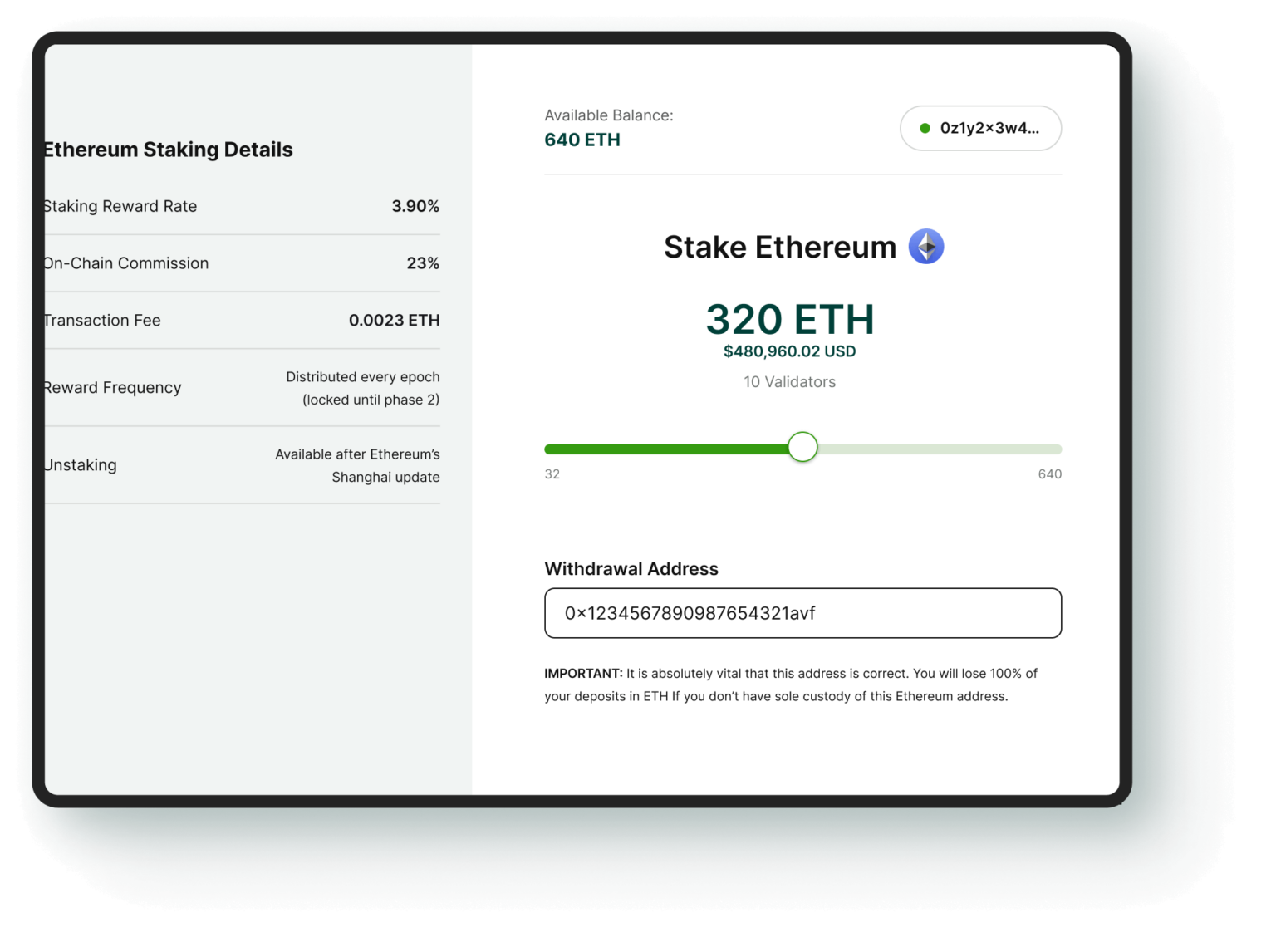Click the 10 Validators label

point(789,381)
